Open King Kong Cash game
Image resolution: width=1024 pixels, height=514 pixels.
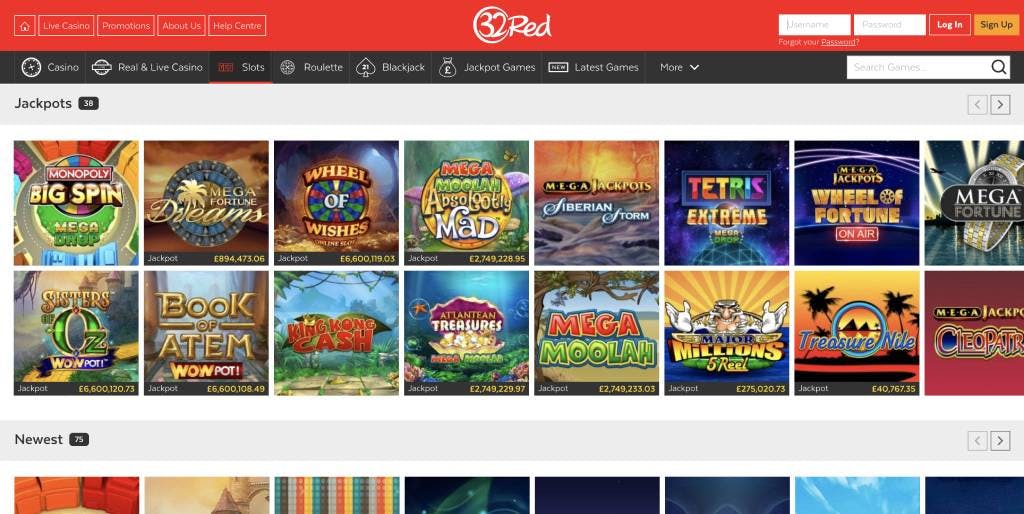coord(336,333)
